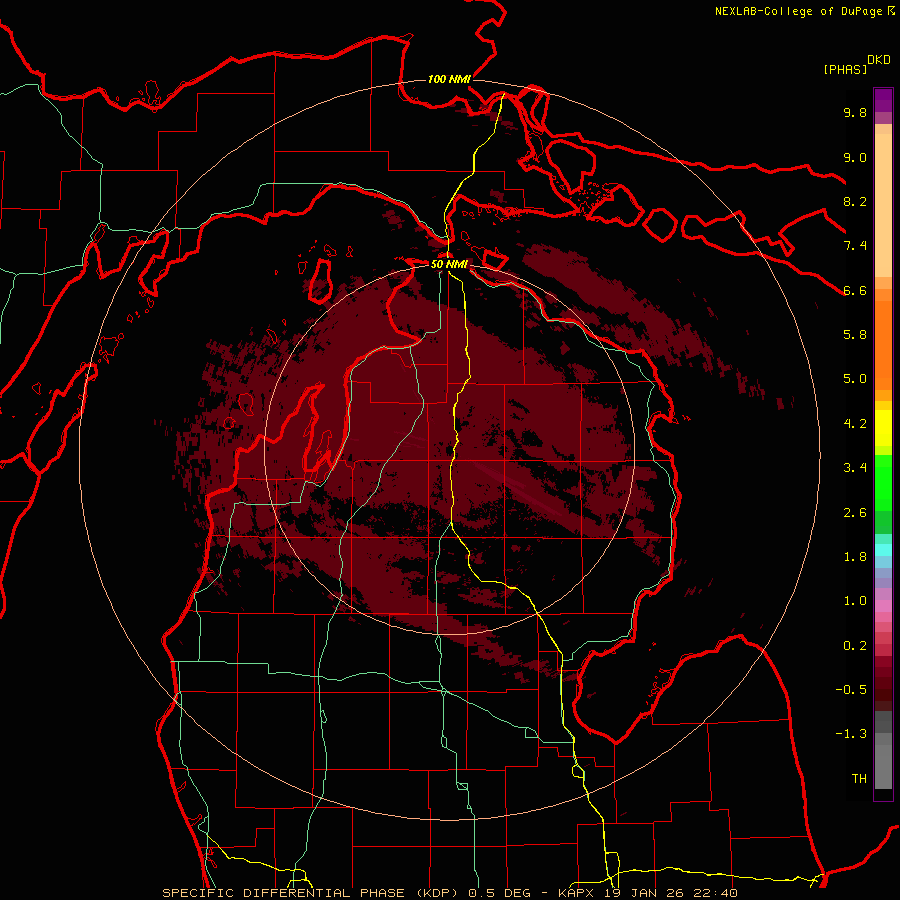
Task: Pick the cyan band in the color bar
Action: coord(883,550)
